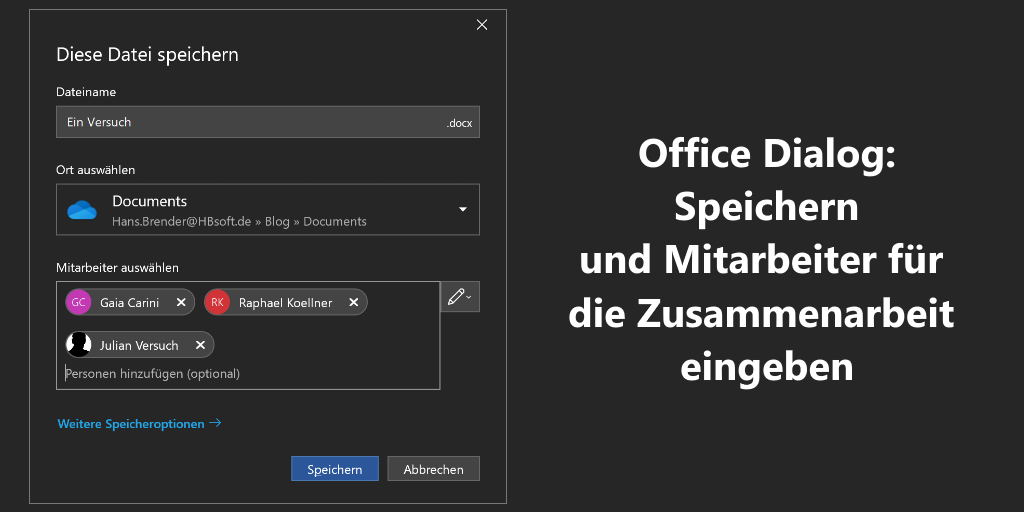Click the red RK avatar badge
The height and width of the screenshot is (512, 1024).
[217, 302]
